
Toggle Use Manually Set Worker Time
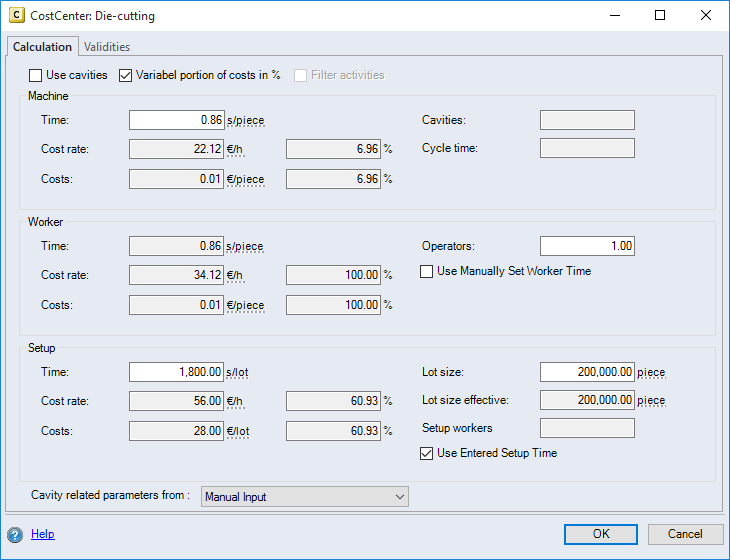coord(427,271)
